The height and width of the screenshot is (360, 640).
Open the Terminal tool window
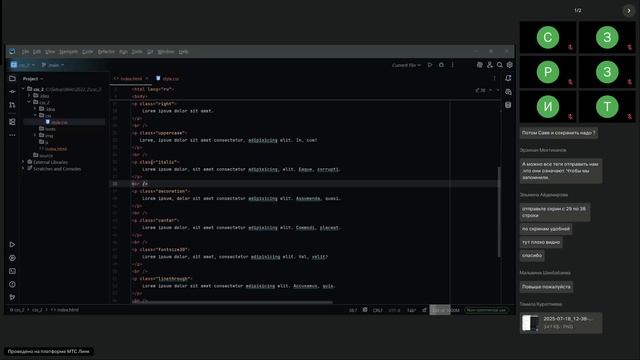12,271
